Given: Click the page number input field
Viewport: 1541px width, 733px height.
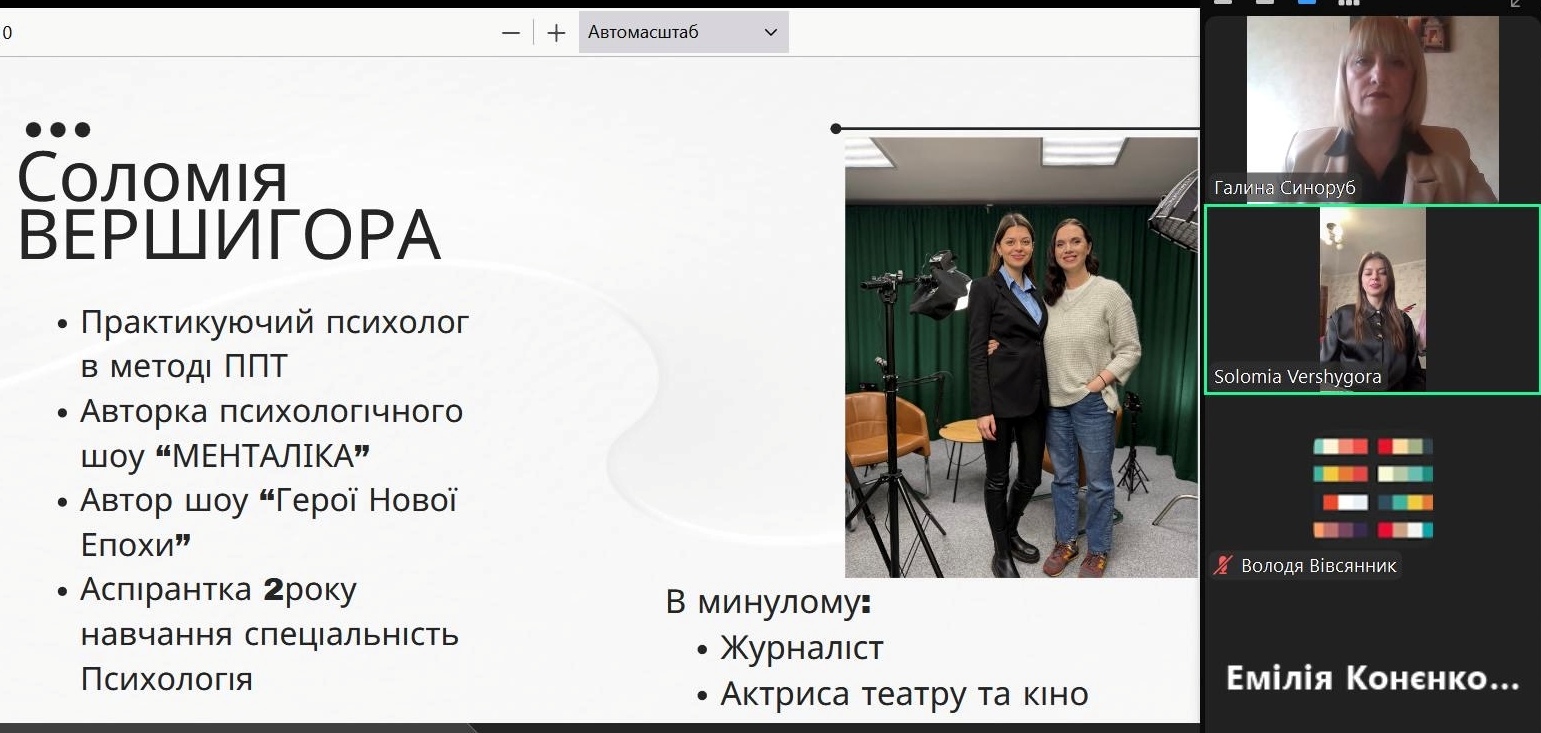Looking at the screenshot, I should pyautogui.click(x=10, y=32).
